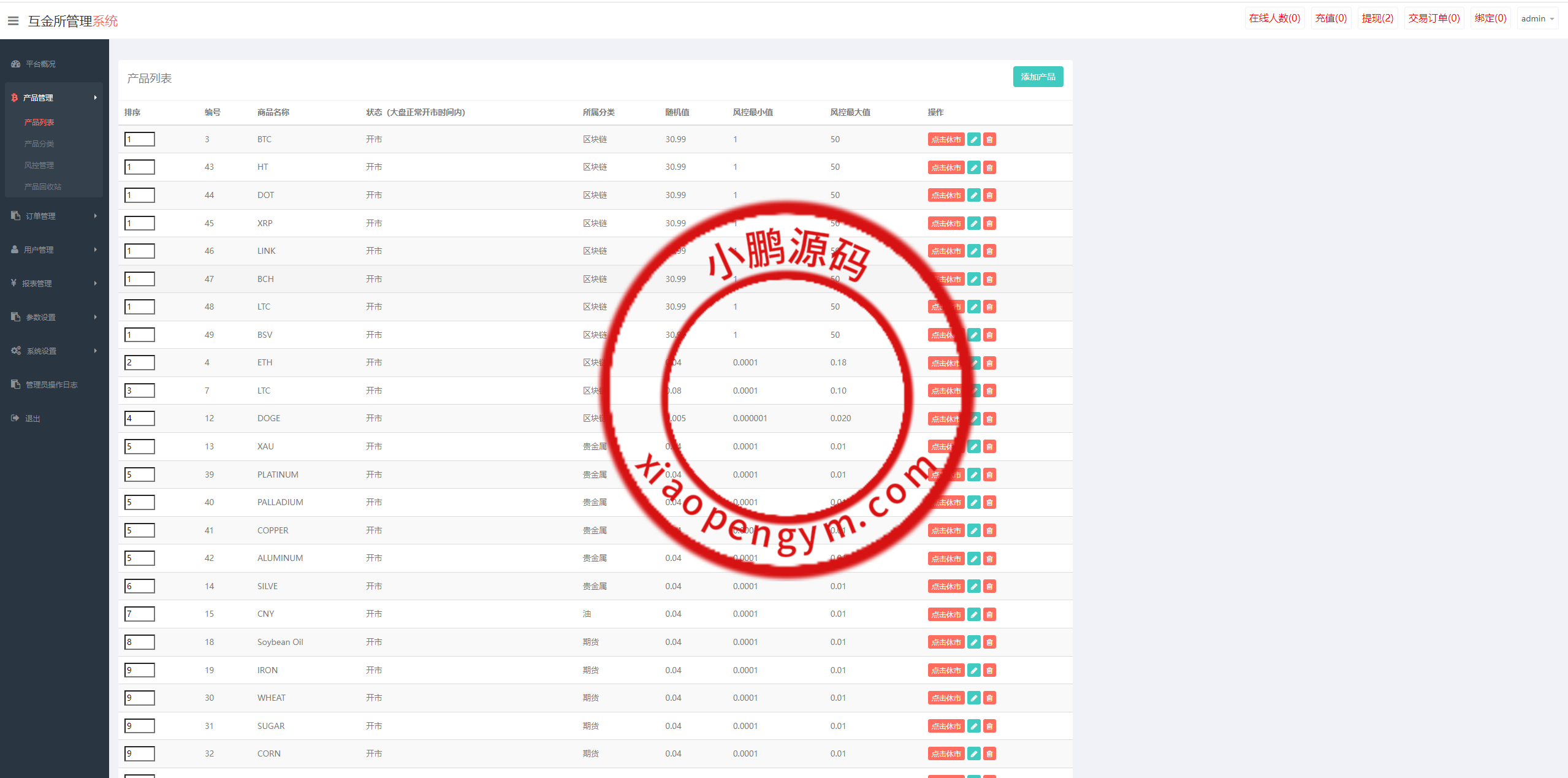Click edit pencil icon for SILVE row
The image size is (1568, 778).
click(973, 586)
